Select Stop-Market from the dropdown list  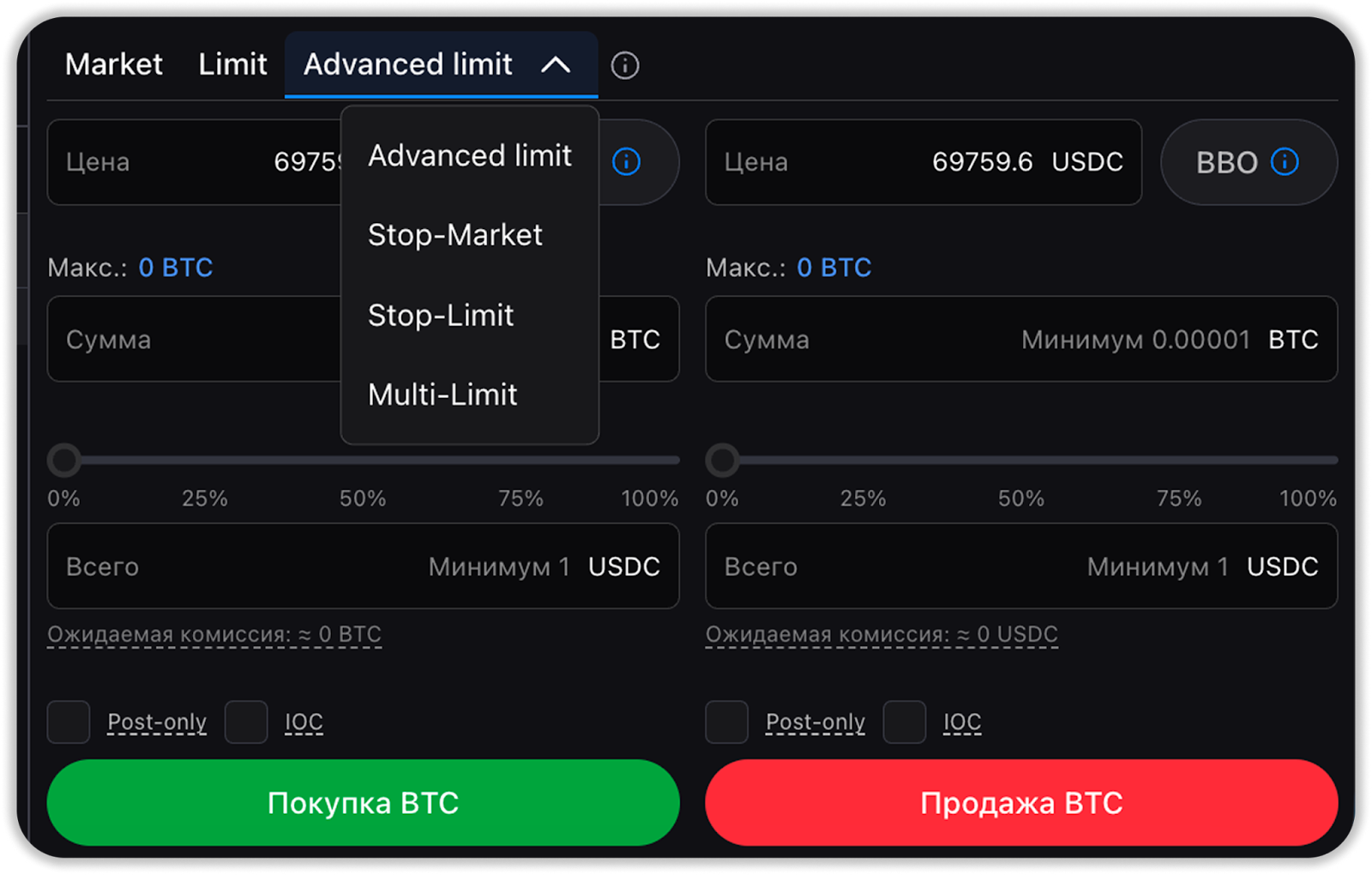(x=455, y=235)
